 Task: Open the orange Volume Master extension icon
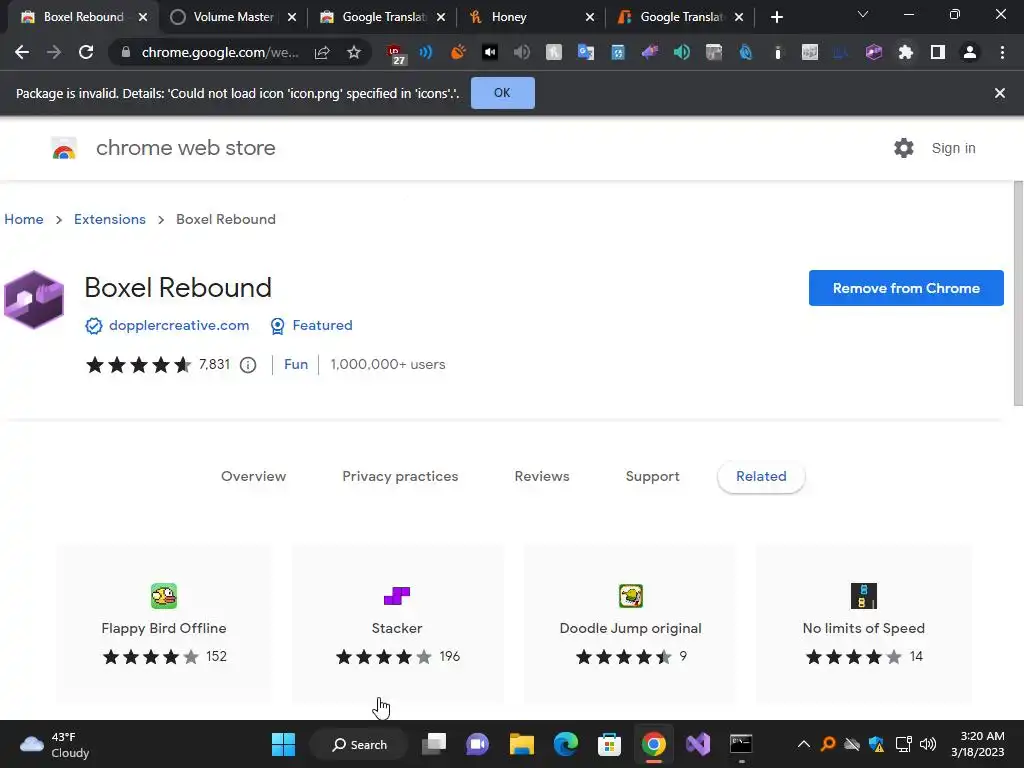point(458,52)
